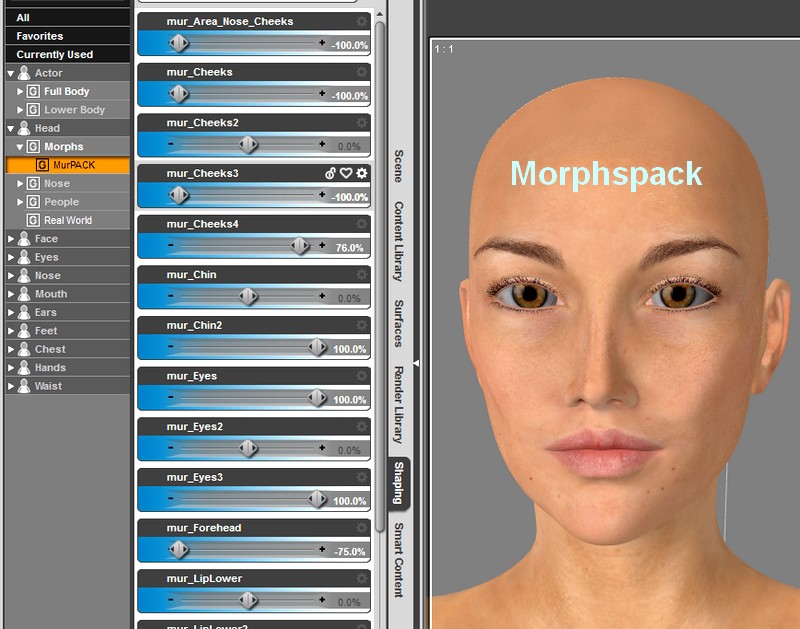Click gear icon on mur_Eyes slider

[x=362, y=376]
